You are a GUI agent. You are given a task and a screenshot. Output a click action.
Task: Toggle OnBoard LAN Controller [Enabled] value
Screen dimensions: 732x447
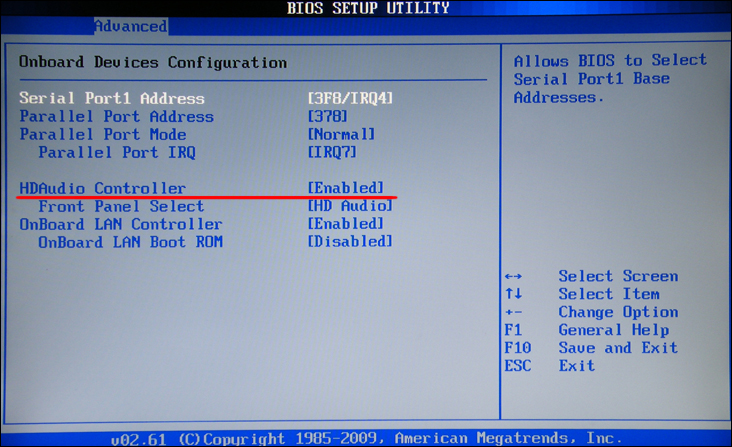click(345, 224)
